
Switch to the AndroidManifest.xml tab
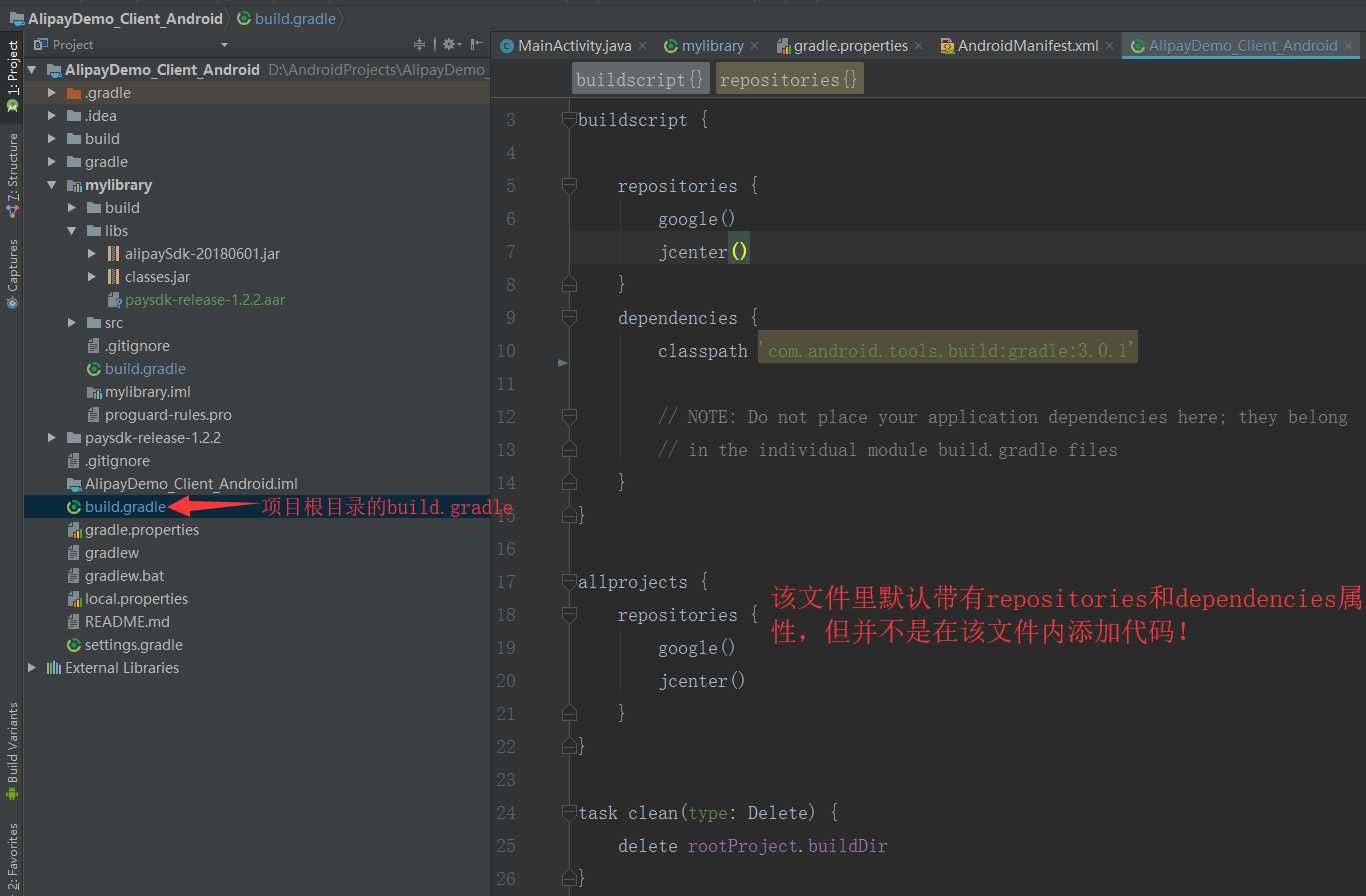(x=1028, y=46)
